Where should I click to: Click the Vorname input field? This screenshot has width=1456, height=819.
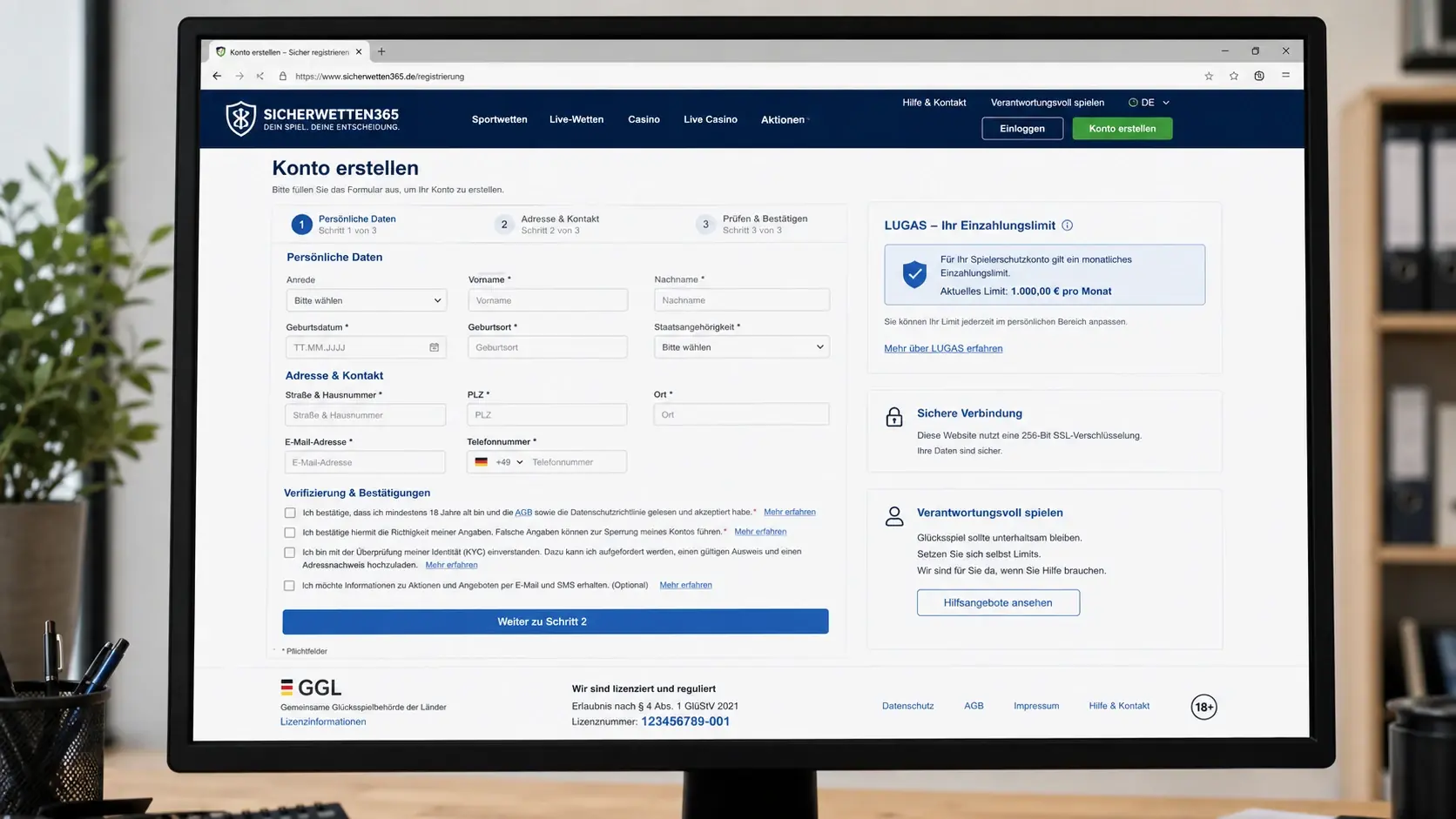tap(548, 300)
